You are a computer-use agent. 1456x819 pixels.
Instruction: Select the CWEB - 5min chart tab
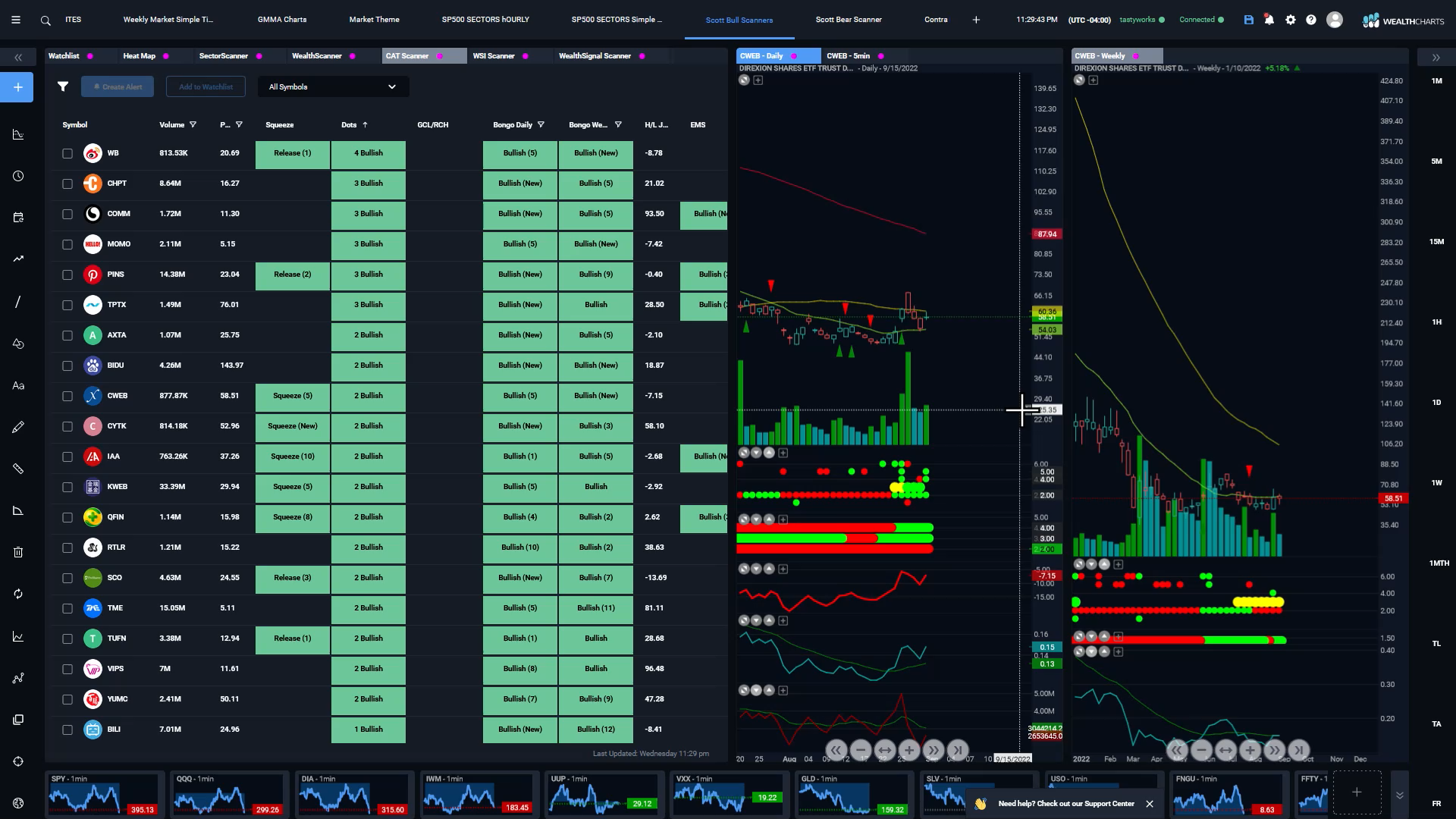[x=849, y=56]
